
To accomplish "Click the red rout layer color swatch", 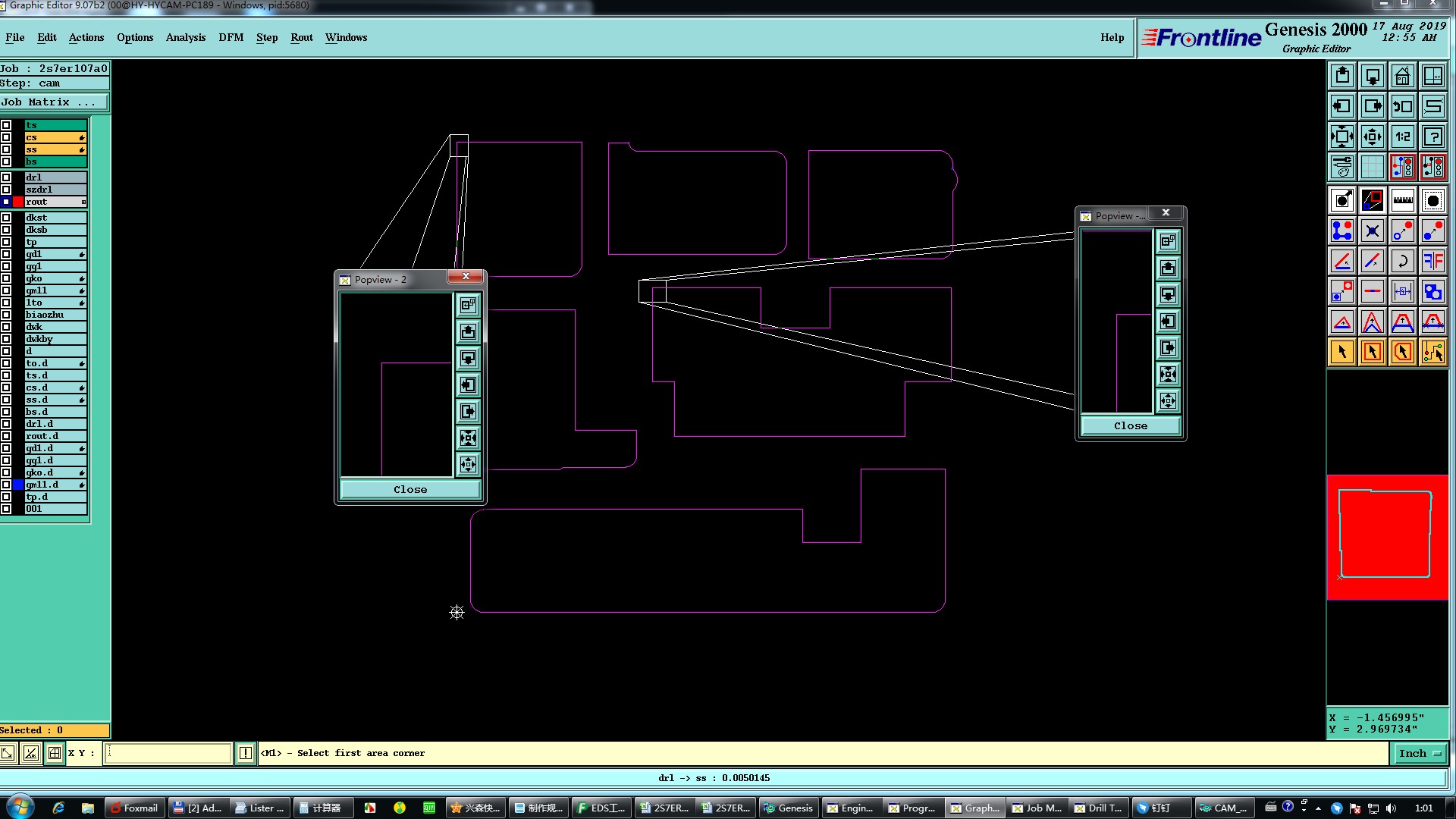I will tap(18, 202).
